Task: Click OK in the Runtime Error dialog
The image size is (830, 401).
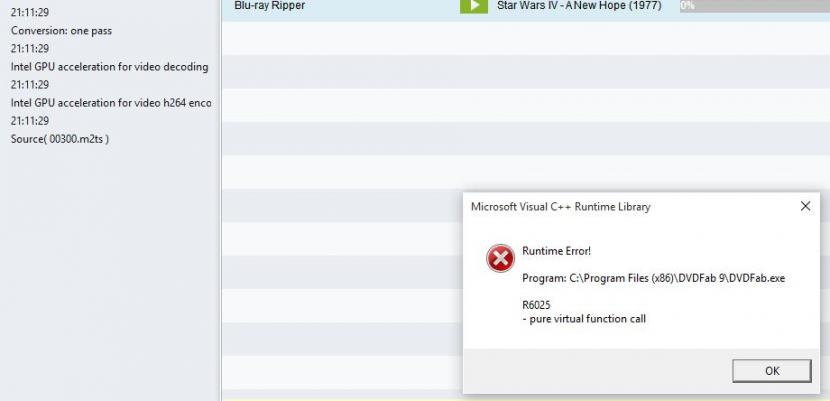Action: click(772, 371)
